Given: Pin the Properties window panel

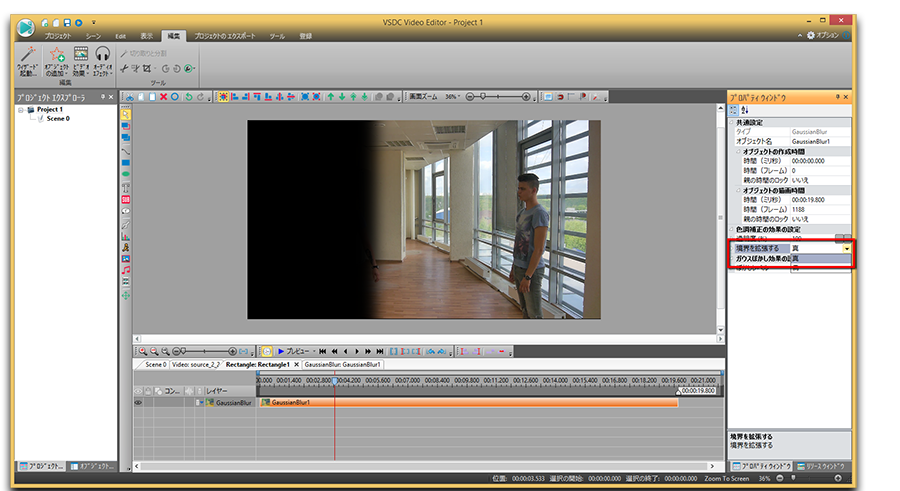Looking at the screenshot, I should 837,97.
